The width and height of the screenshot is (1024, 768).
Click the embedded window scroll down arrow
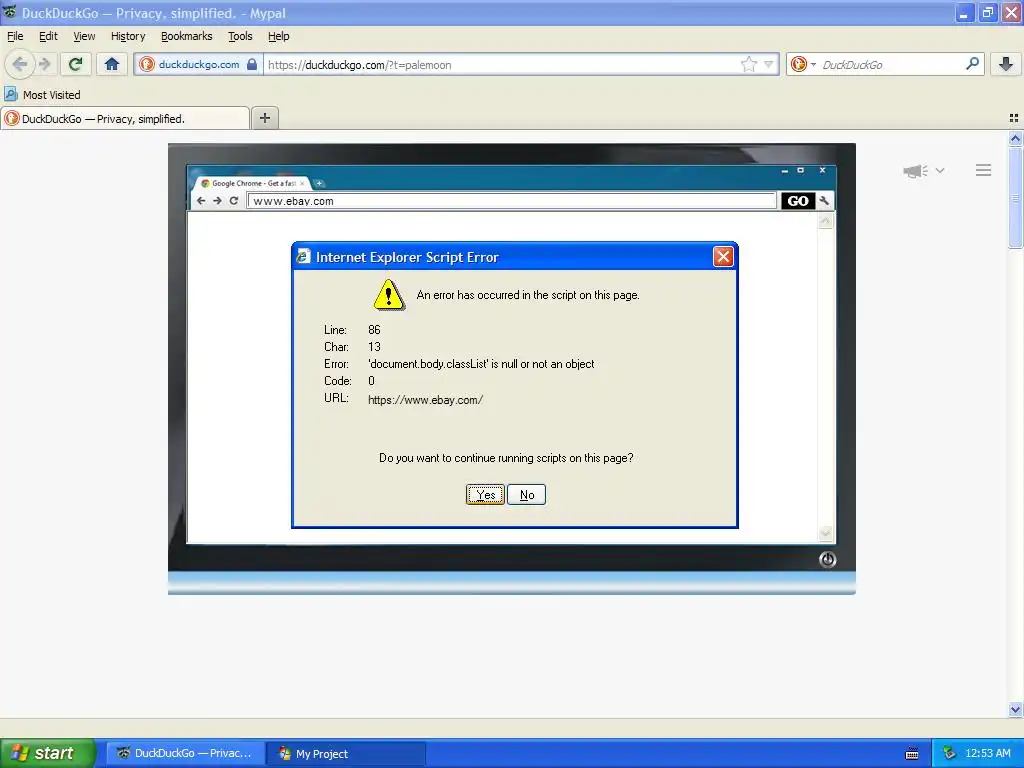[825, 534]
